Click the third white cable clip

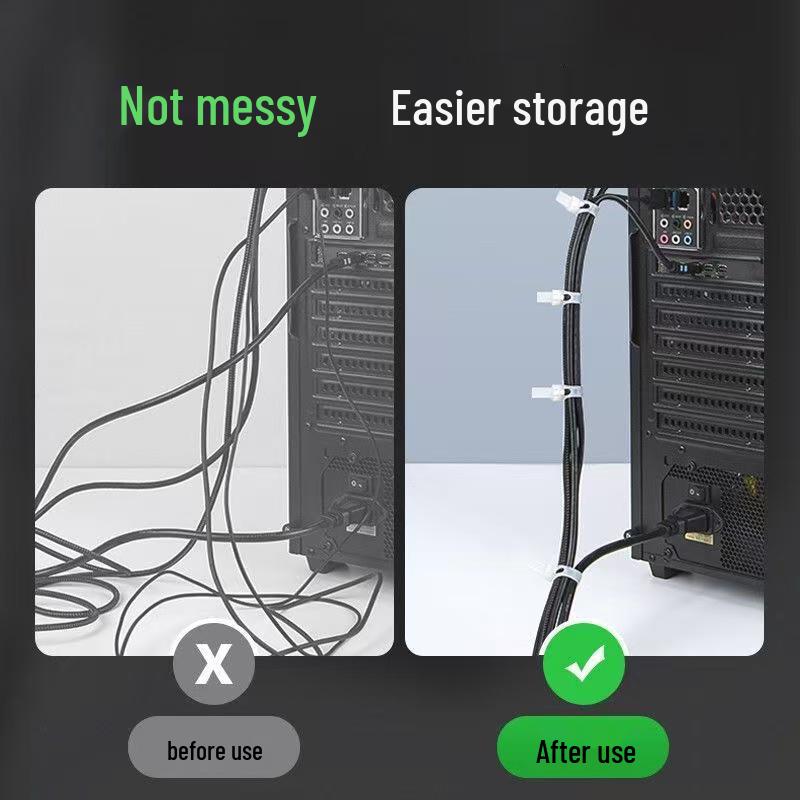tap(556, 392)
